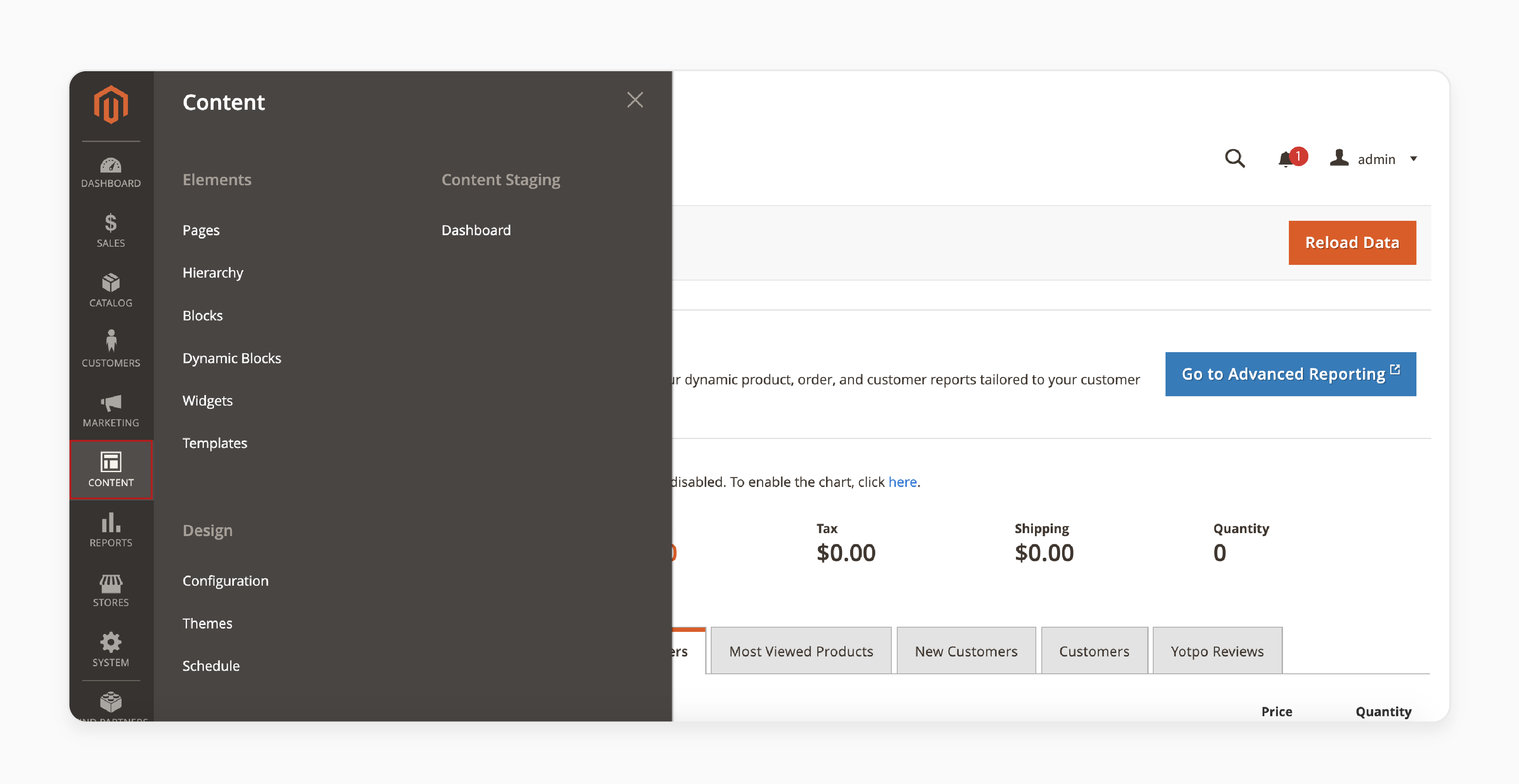Open Blocks under Elements
This screenshot has height=784, width=1519.
[203, 315]
